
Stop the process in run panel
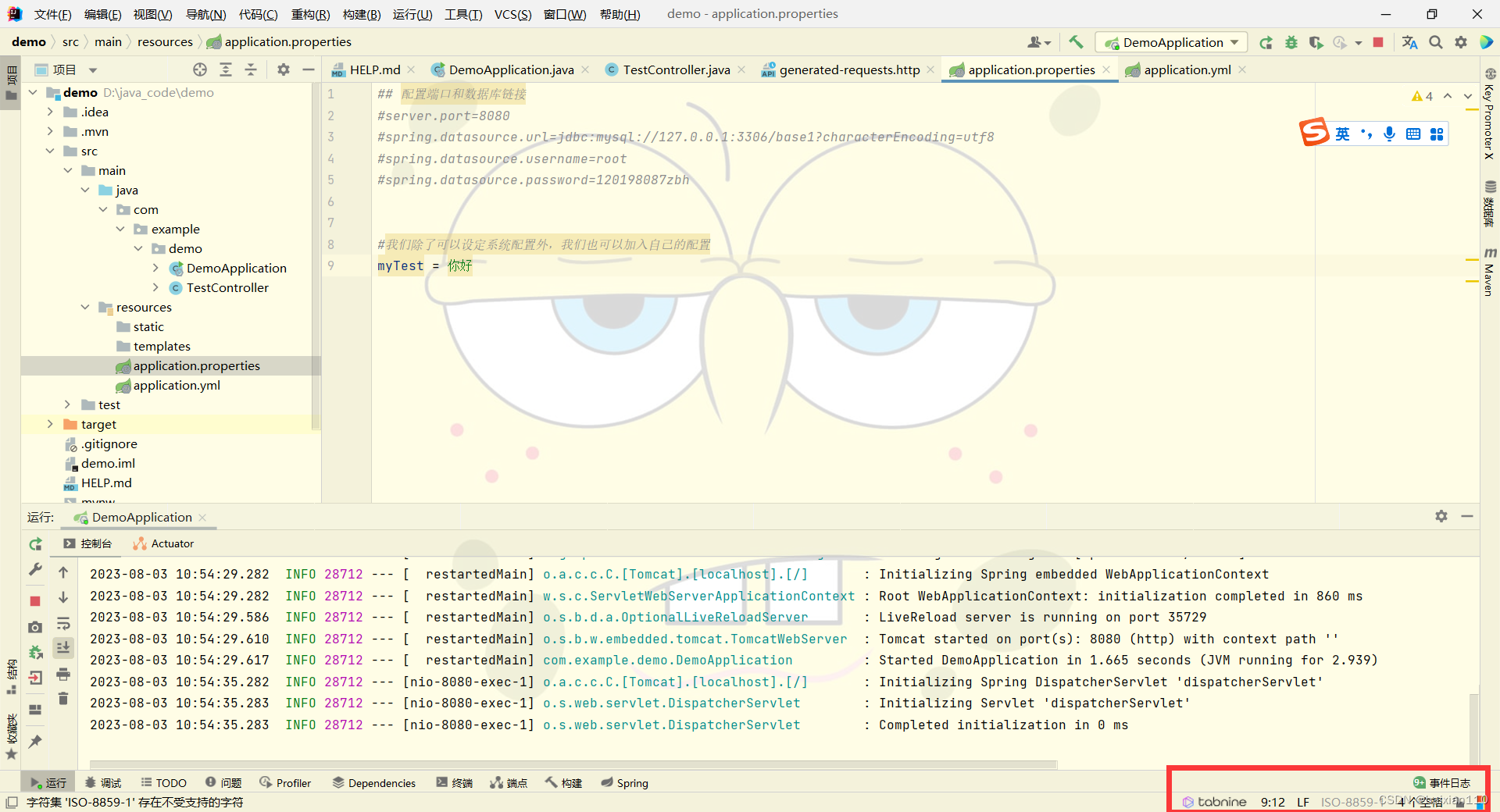click(x=35, y=600)
